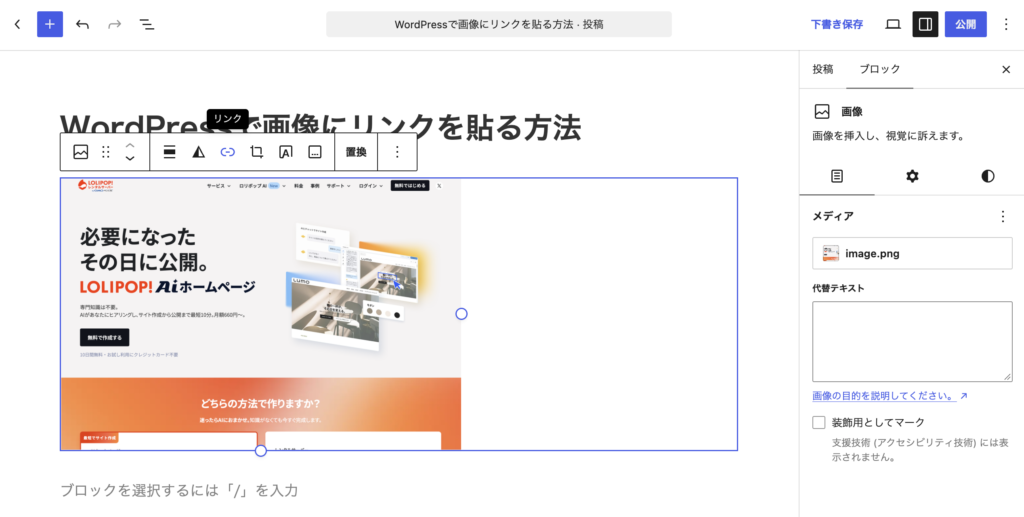Redo the undone change
1024x517 pixels.
(114, 24)
